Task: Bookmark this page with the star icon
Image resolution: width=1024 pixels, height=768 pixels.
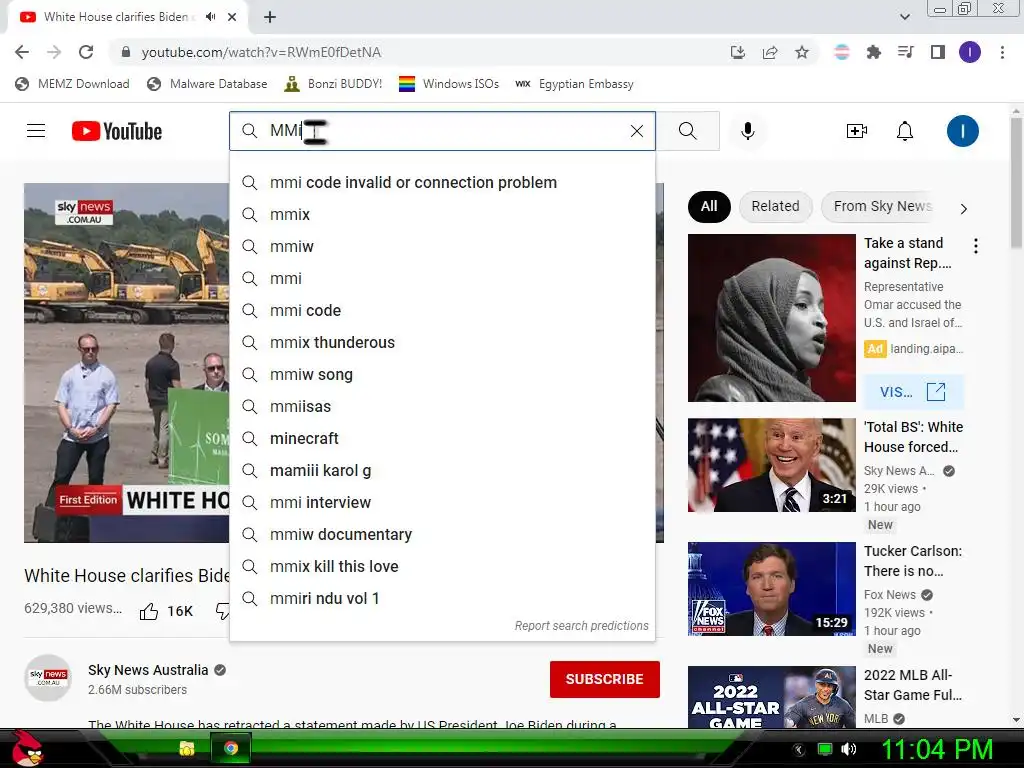Action: pyautogui.click(x=802, y=52)
